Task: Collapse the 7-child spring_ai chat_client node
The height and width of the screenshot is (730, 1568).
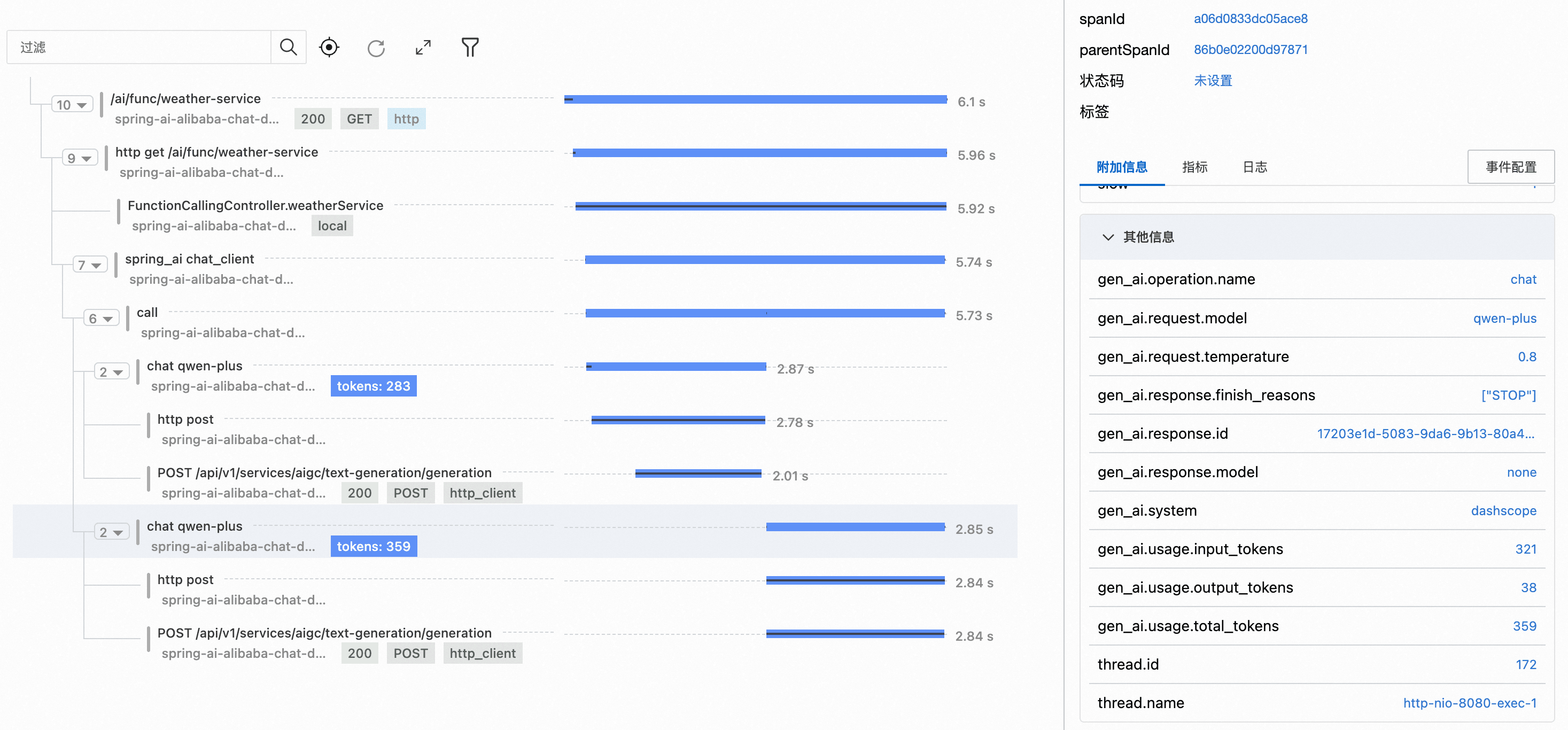Action: tap(90, 265)
